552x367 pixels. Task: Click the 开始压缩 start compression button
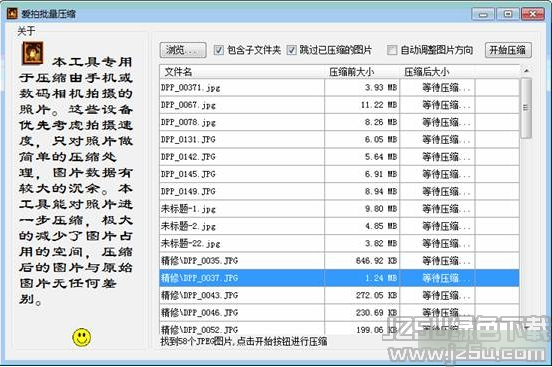click(508, 50)
